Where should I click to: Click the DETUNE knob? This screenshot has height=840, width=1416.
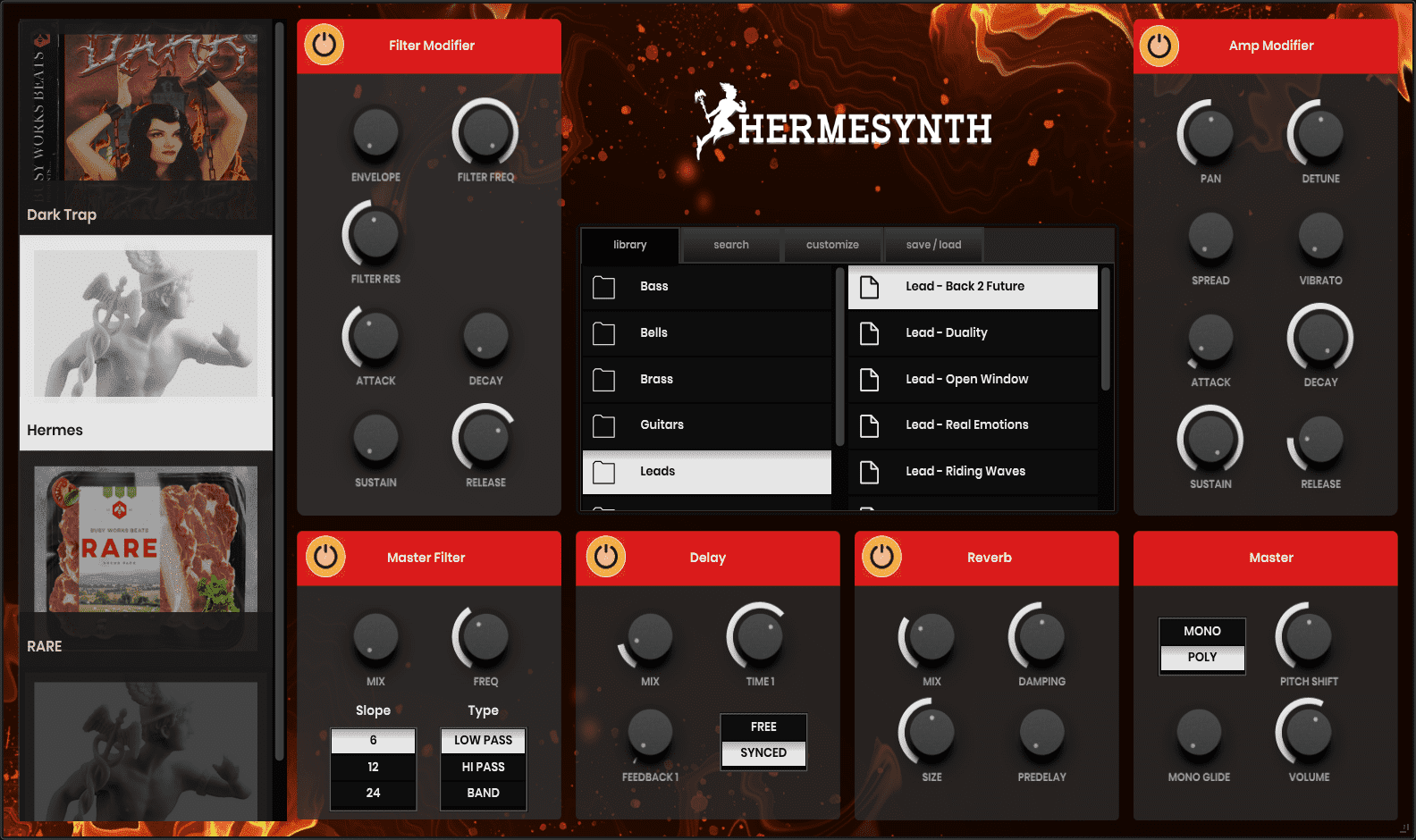[x=1320, y=134]
